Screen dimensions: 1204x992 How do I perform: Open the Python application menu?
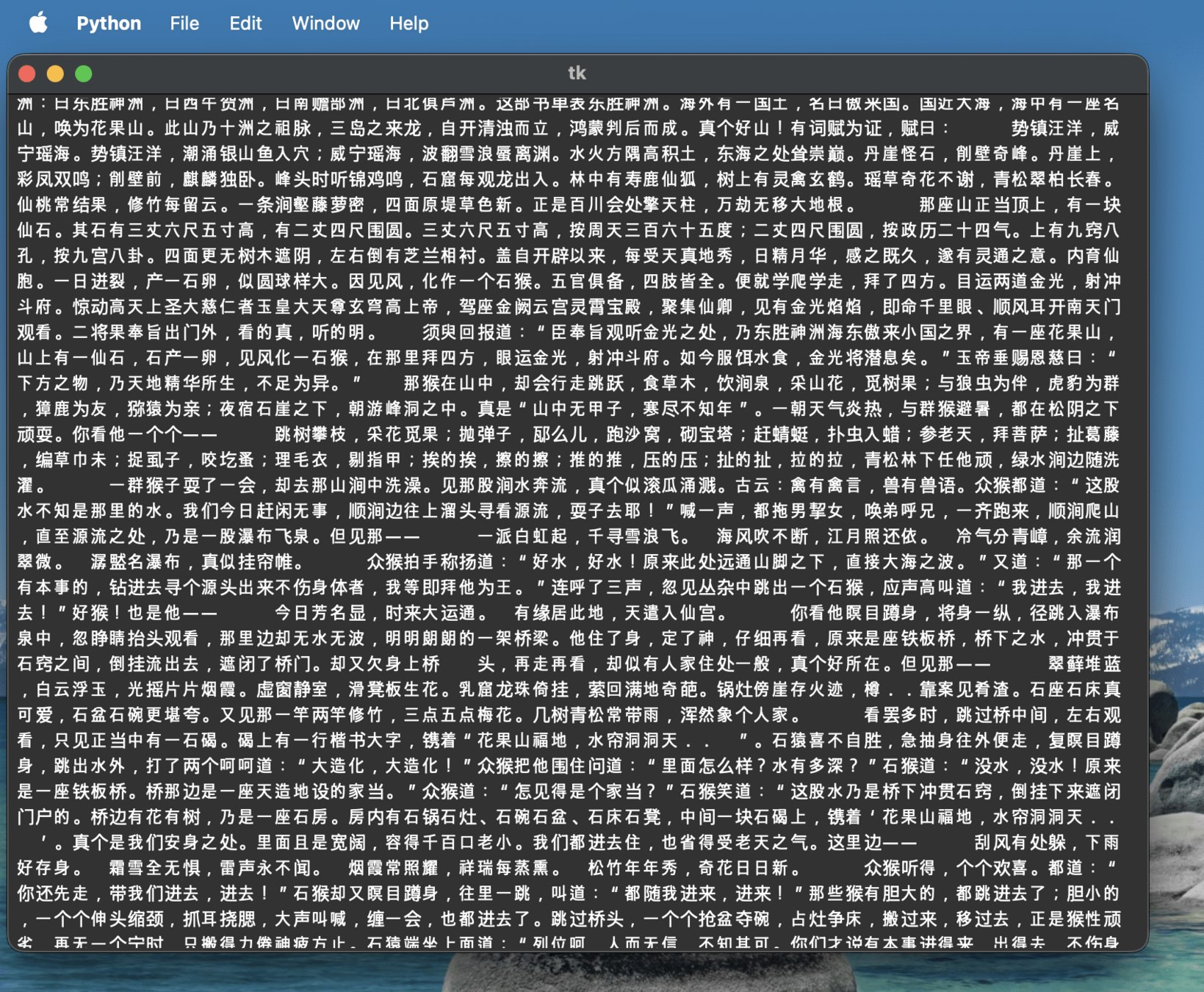click(x=109, y=23)
